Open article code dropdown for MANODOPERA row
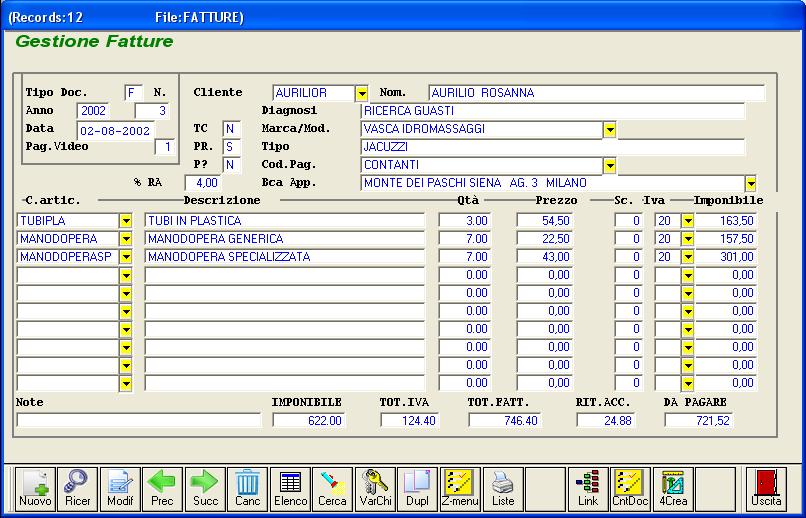Viewport: 806px width, 518px height. pyautogui.click(x=126, y=239)
